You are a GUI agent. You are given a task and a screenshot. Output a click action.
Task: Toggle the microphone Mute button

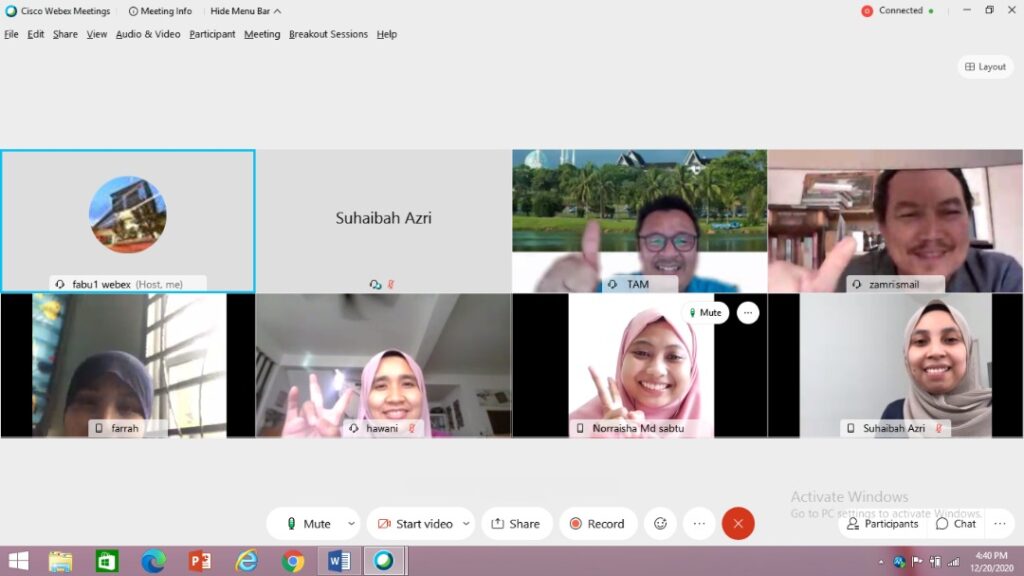tap(308, 523)
